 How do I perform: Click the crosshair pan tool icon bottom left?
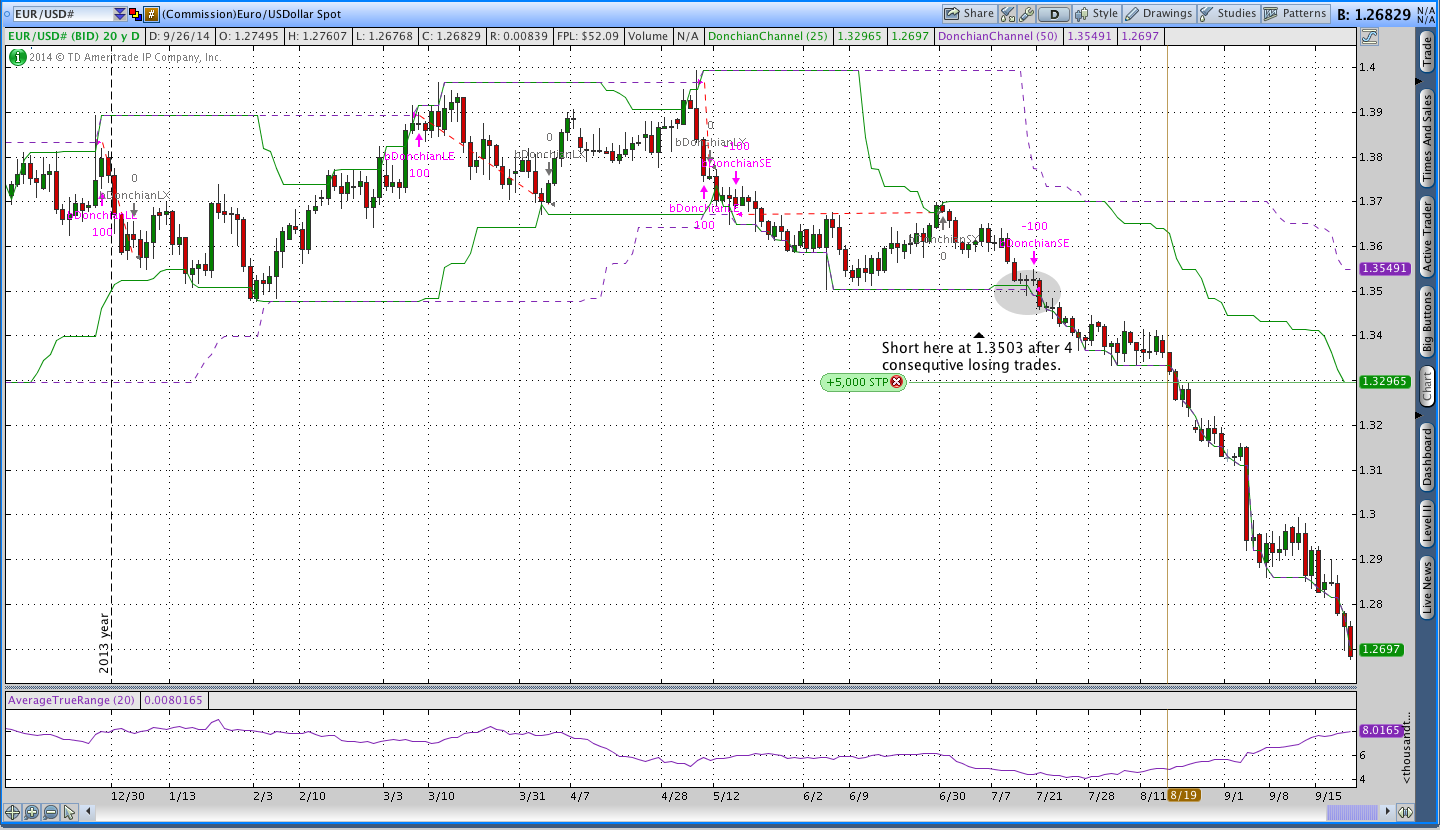(13, 812)
